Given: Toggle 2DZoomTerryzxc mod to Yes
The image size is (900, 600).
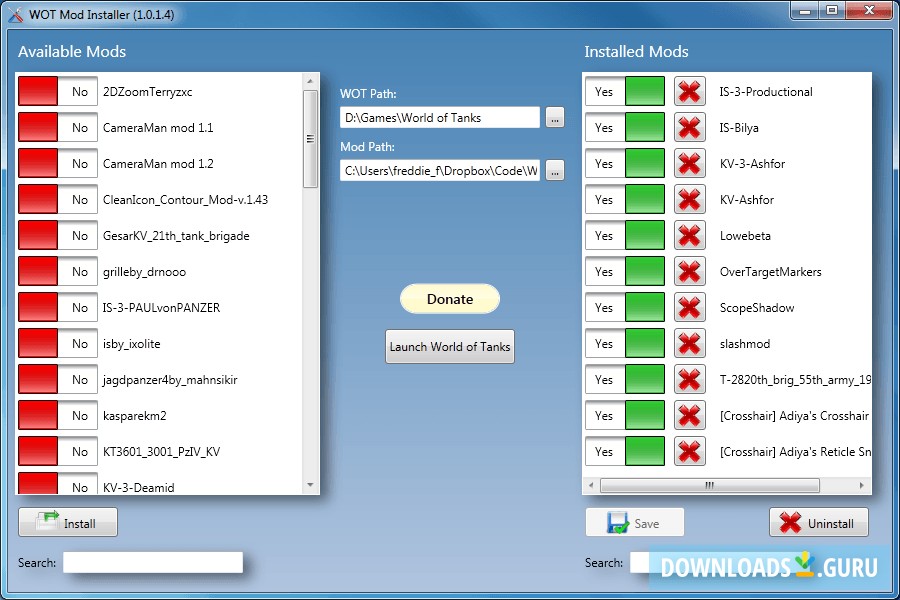Looking at the screenshot, I should [x=57, y=91].
